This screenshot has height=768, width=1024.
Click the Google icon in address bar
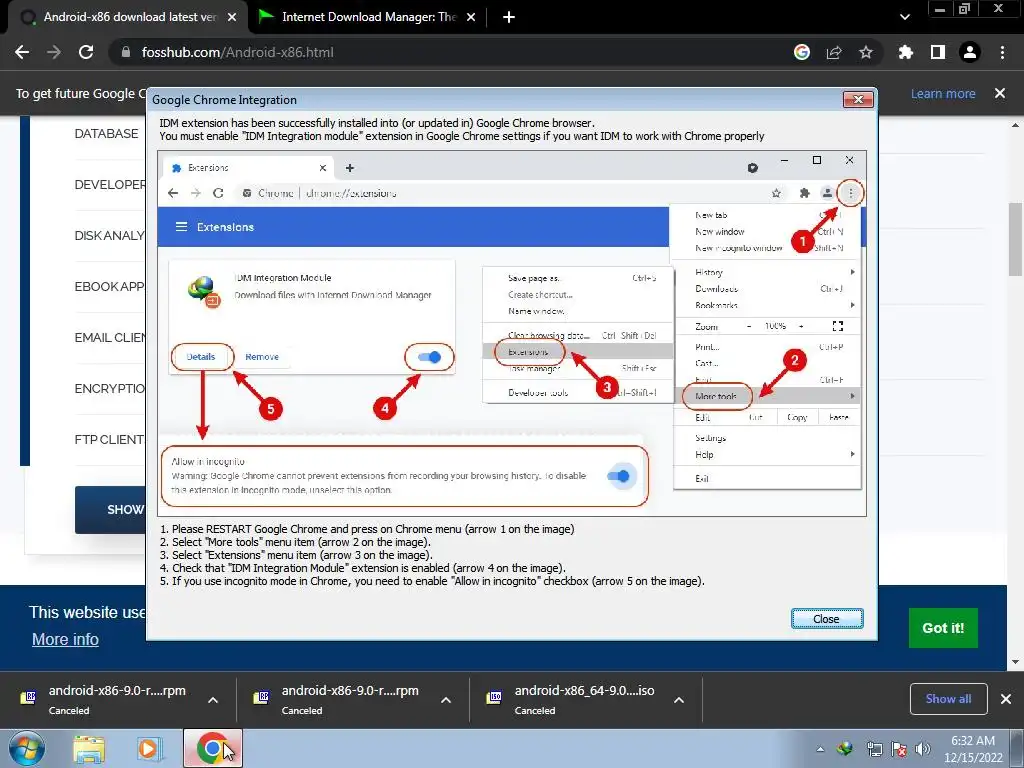pos(802,52)
